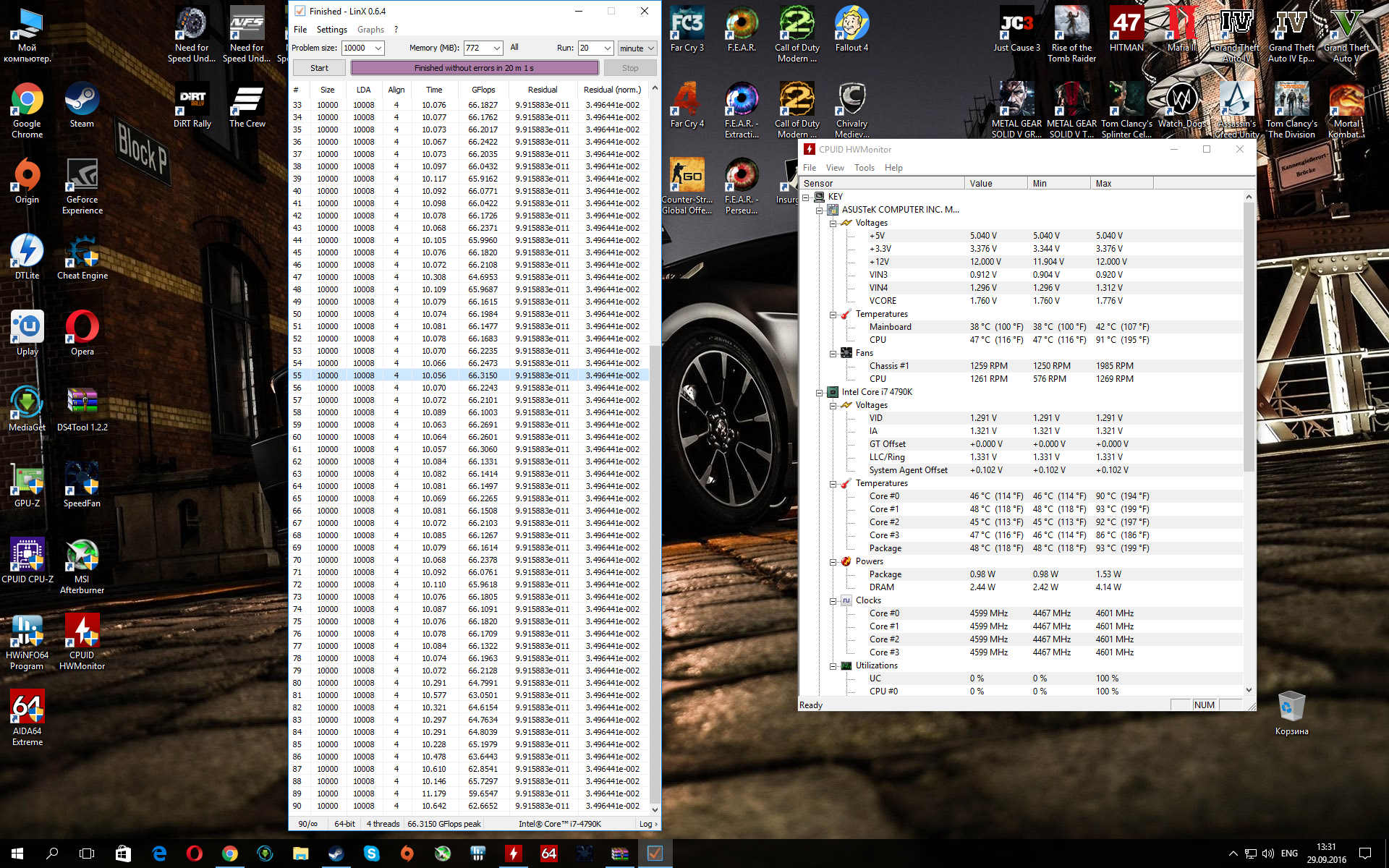
Task: Click Steam icon in the taskbar
Action: click(x=336, y=854)
